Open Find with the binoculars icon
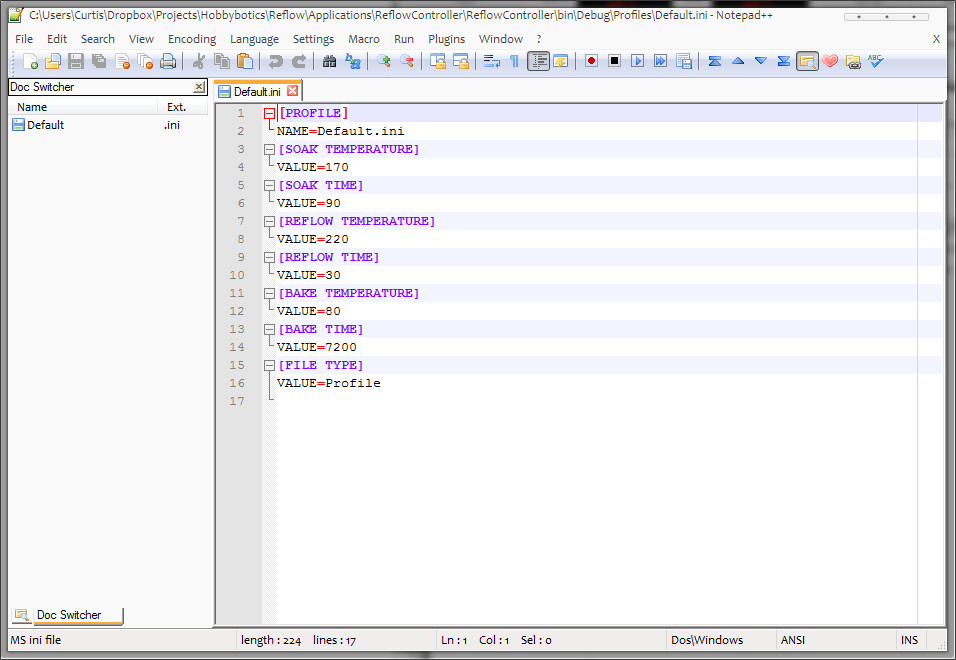 click(x=330, y=61)
